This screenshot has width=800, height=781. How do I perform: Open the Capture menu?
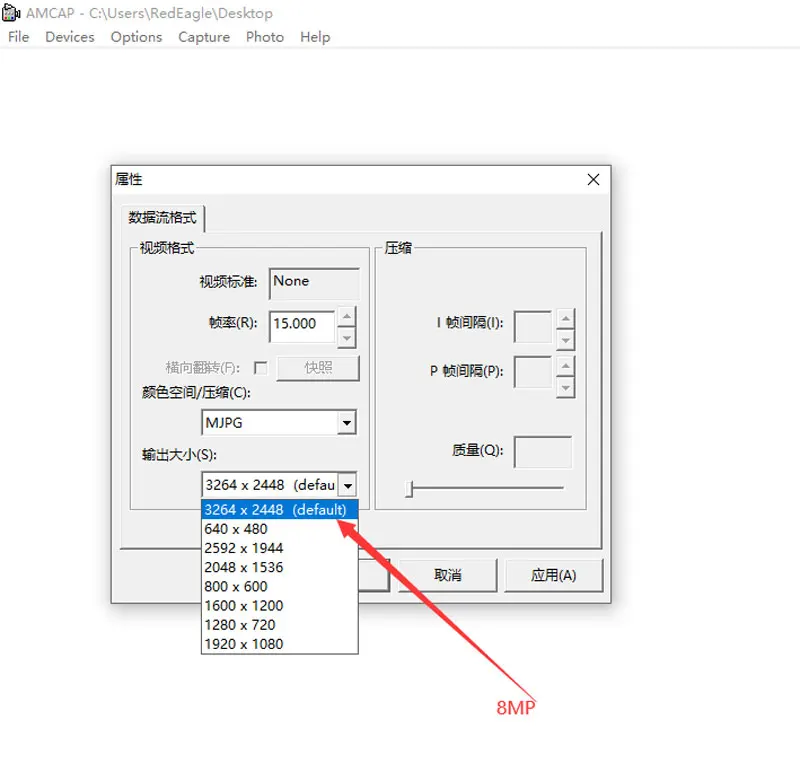tap(204, 37)
